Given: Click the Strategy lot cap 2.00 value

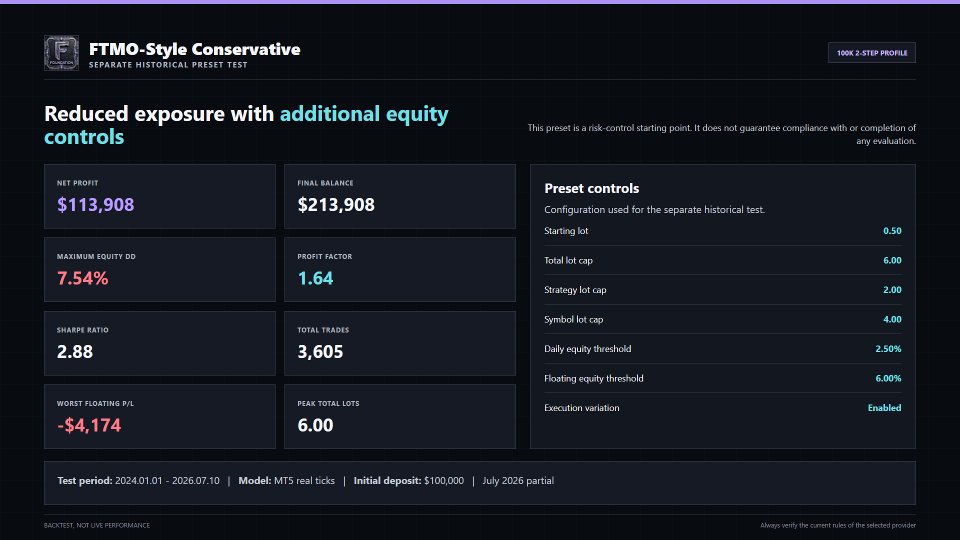Looking at the screenshot, I should (x=892, y=290).
